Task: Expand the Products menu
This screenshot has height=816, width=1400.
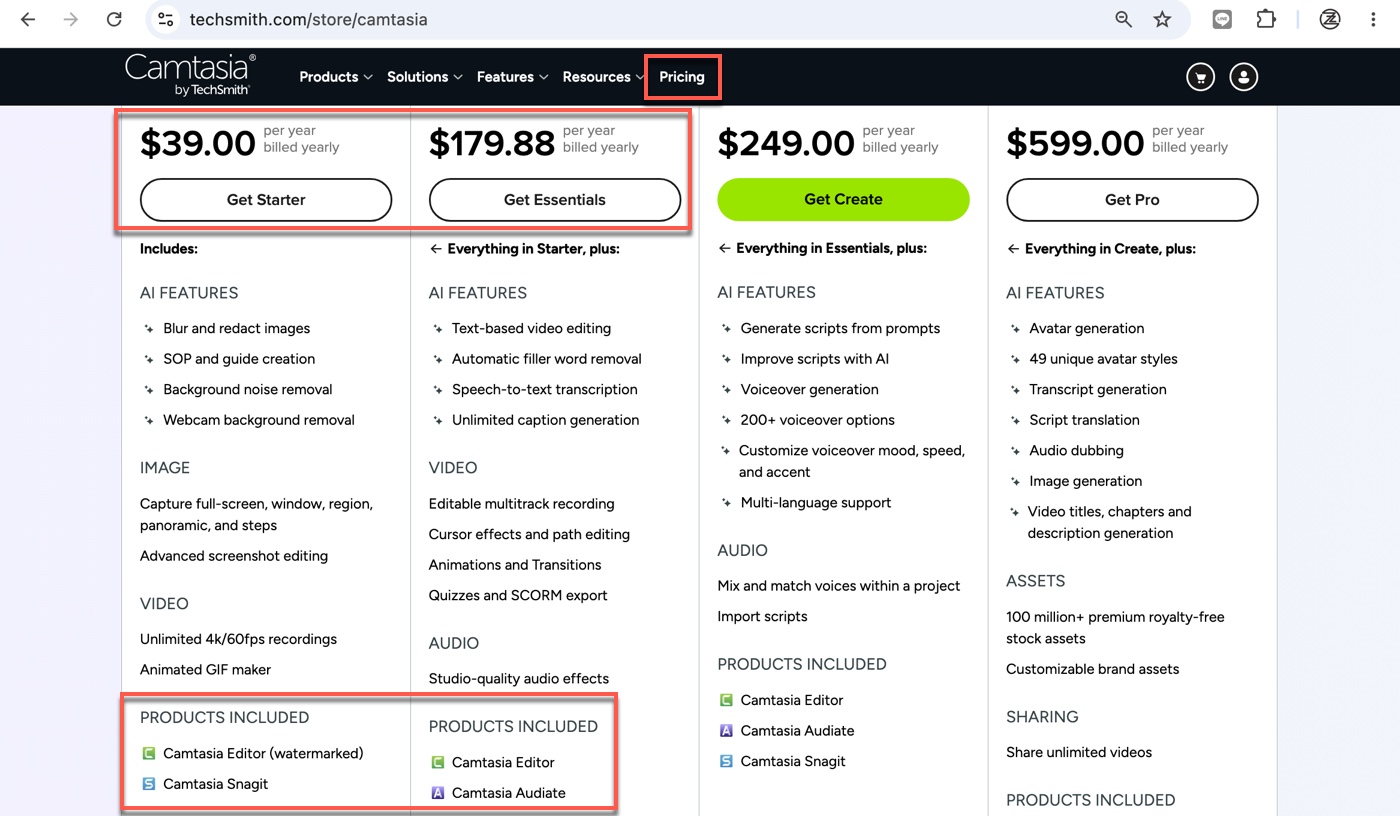Action: (336, 77)
